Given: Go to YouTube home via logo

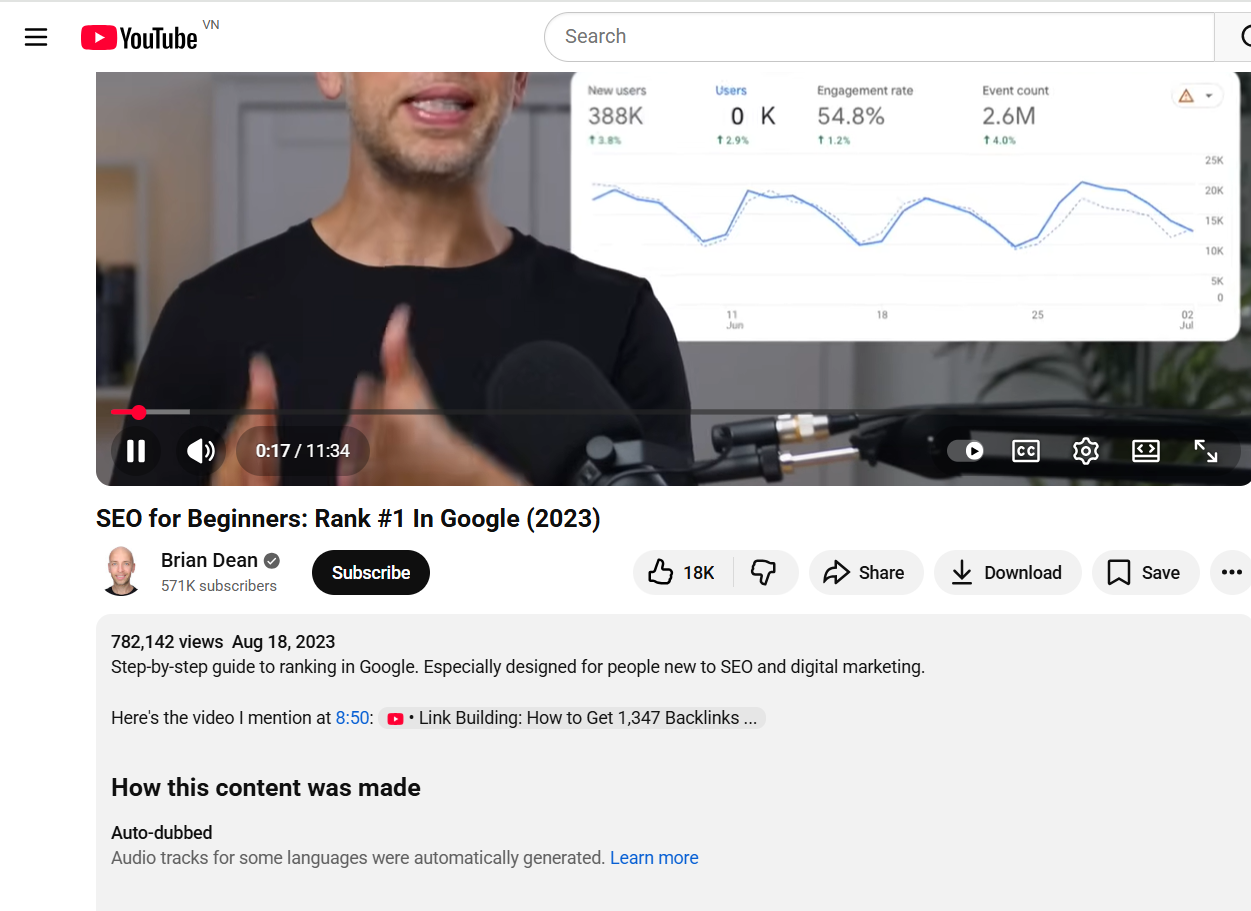Looking at the screenshot, I should [139, 38].
